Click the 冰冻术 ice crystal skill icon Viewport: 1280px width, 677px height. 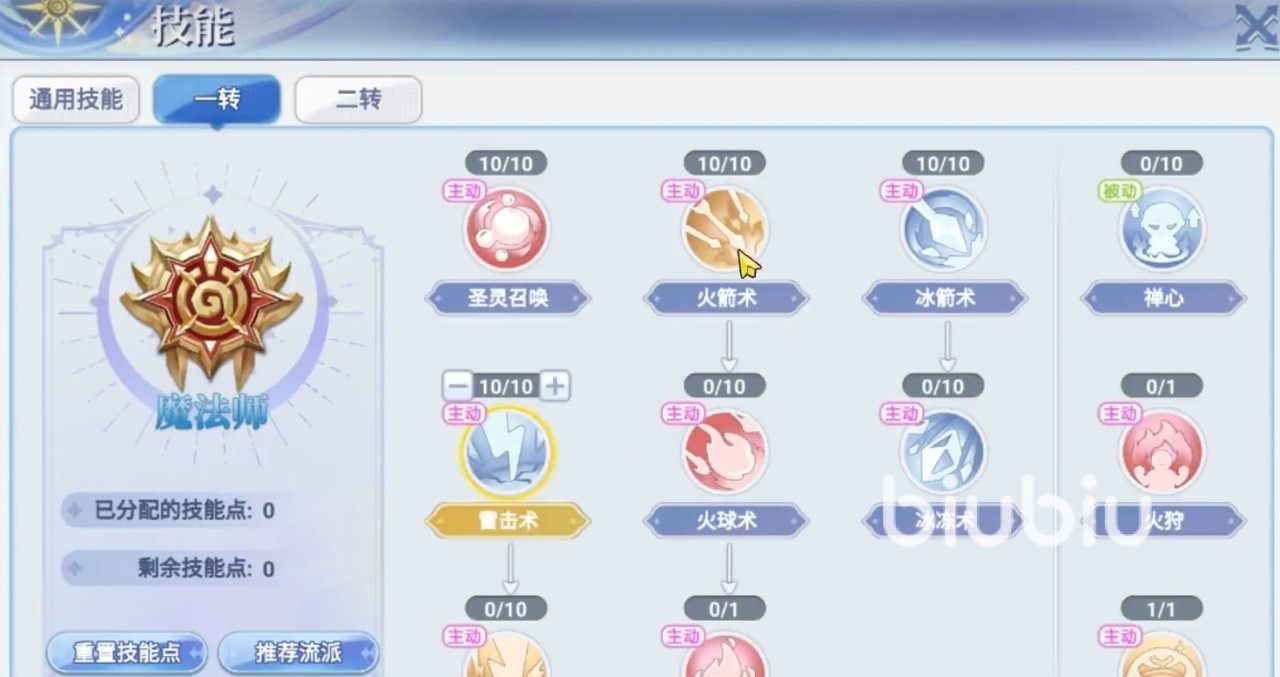click(944, 452)
